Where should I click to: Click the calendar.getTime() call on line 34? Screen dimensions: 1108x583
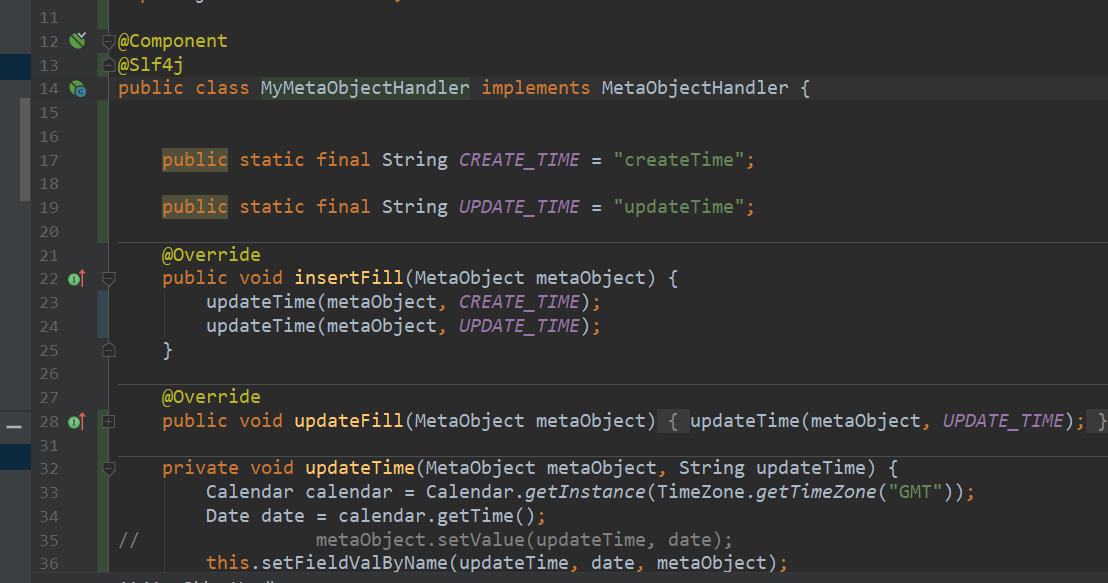436,516
